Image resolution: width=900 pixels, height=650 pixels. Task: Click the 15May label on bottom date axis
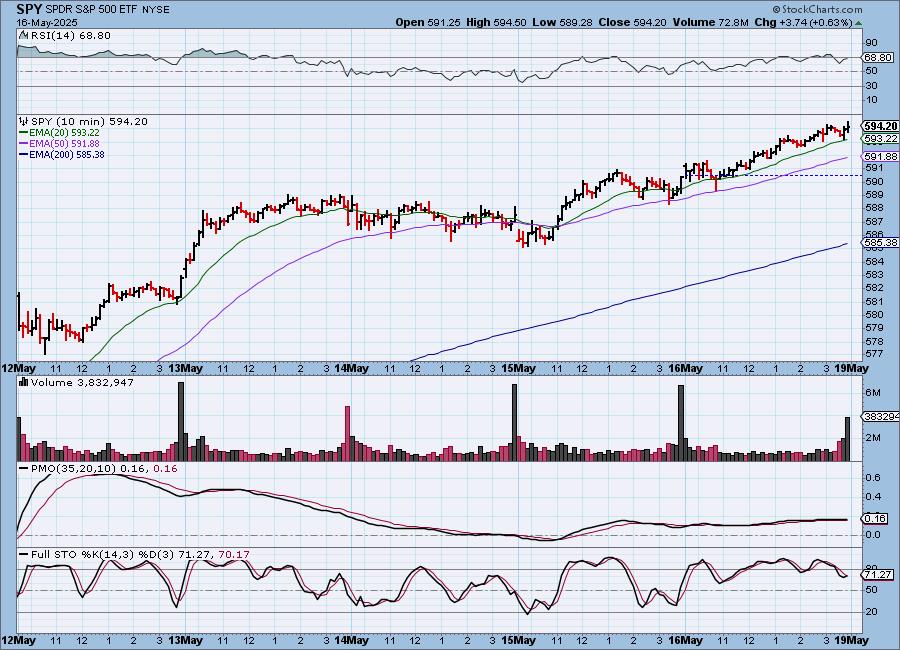[518, 640]
